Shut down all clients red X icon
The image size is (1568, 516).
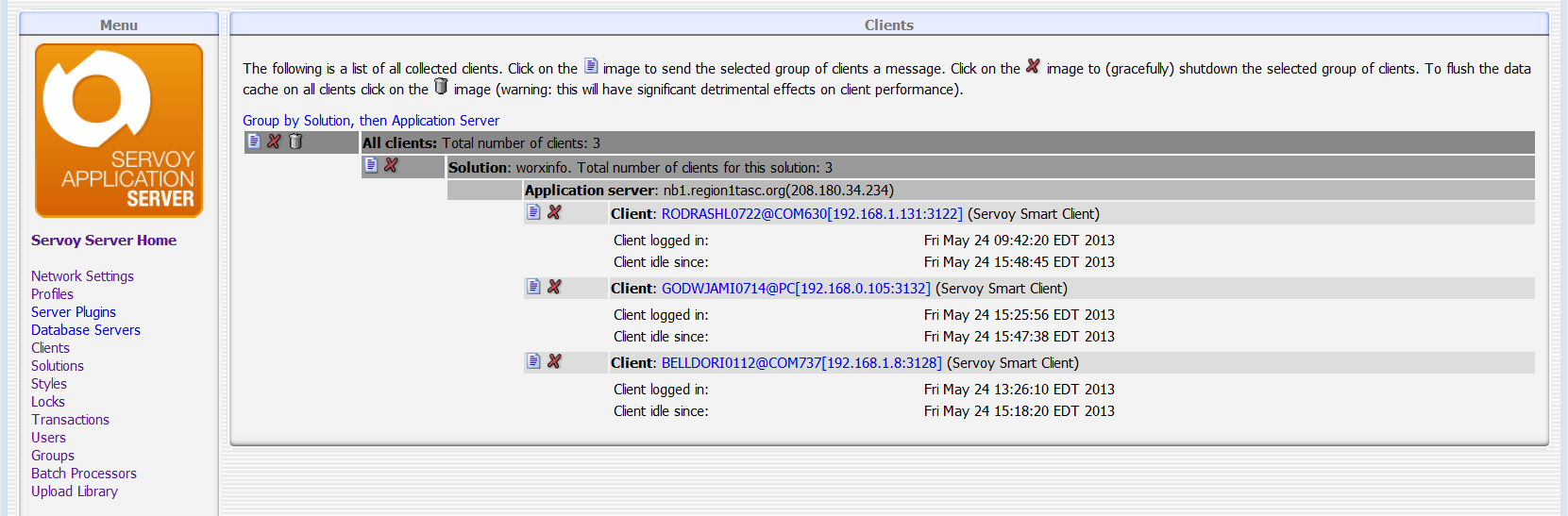pyautogui.click(x=274, y=141)
